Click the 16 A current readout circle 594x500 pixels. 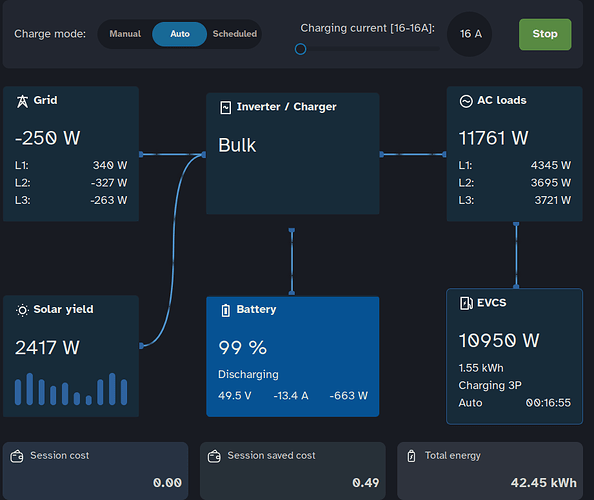click(470, 34)
